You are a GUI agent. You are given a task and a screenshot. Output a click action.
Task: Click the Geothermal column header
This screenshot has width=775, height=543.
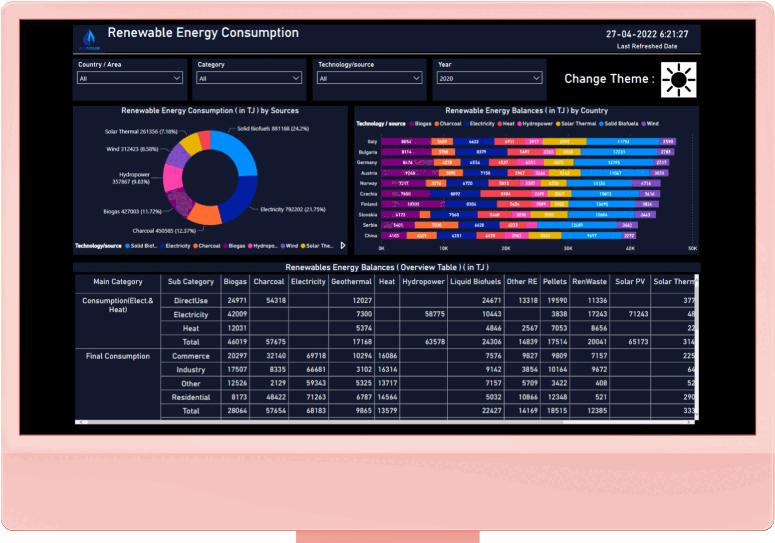[x=351, y=282]
